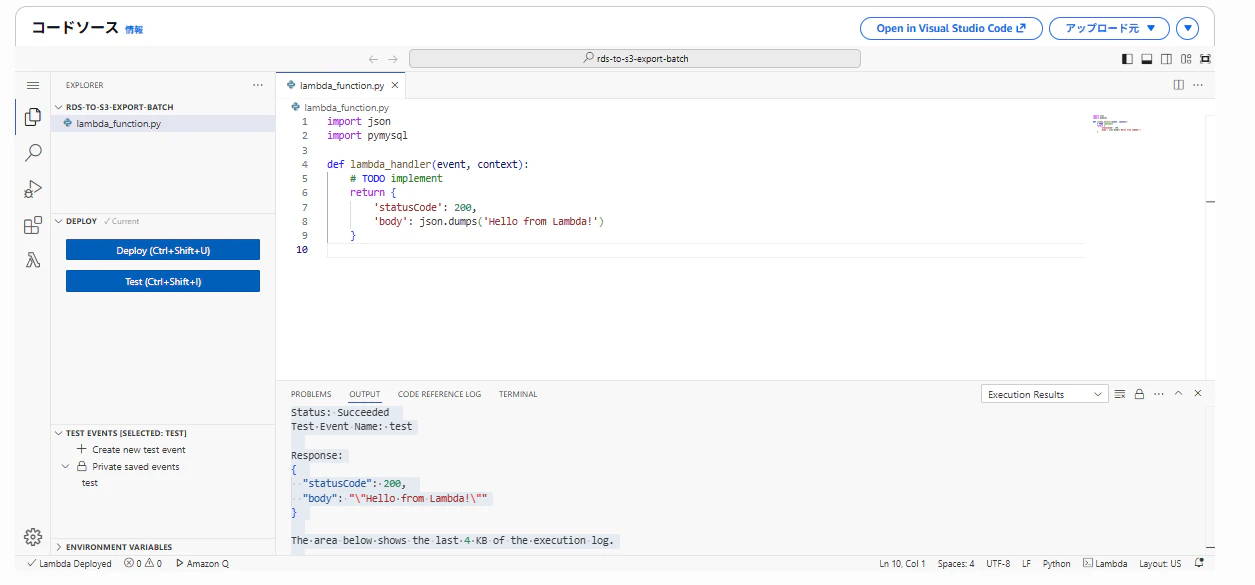The image size is (1255, 585).
Task: Select language mode Python in status bar
Action: tap(1056, 564)
